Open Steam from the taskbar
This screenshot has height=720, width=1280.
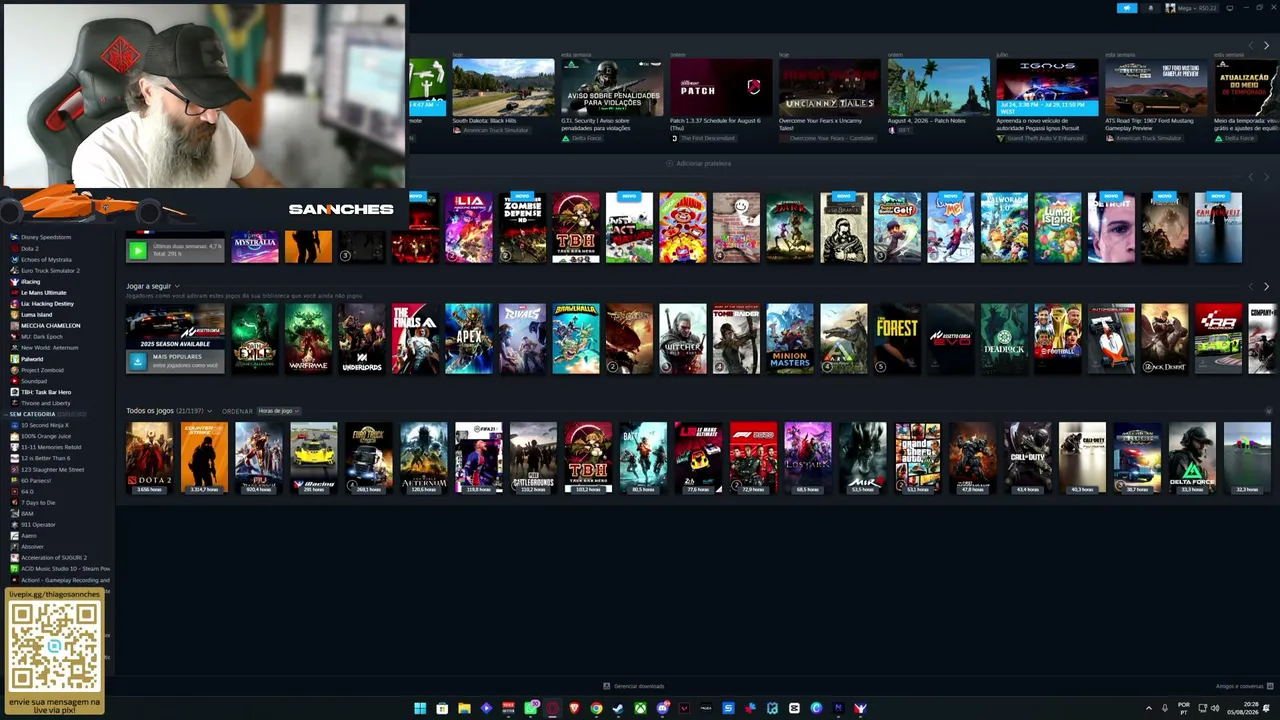618,708
